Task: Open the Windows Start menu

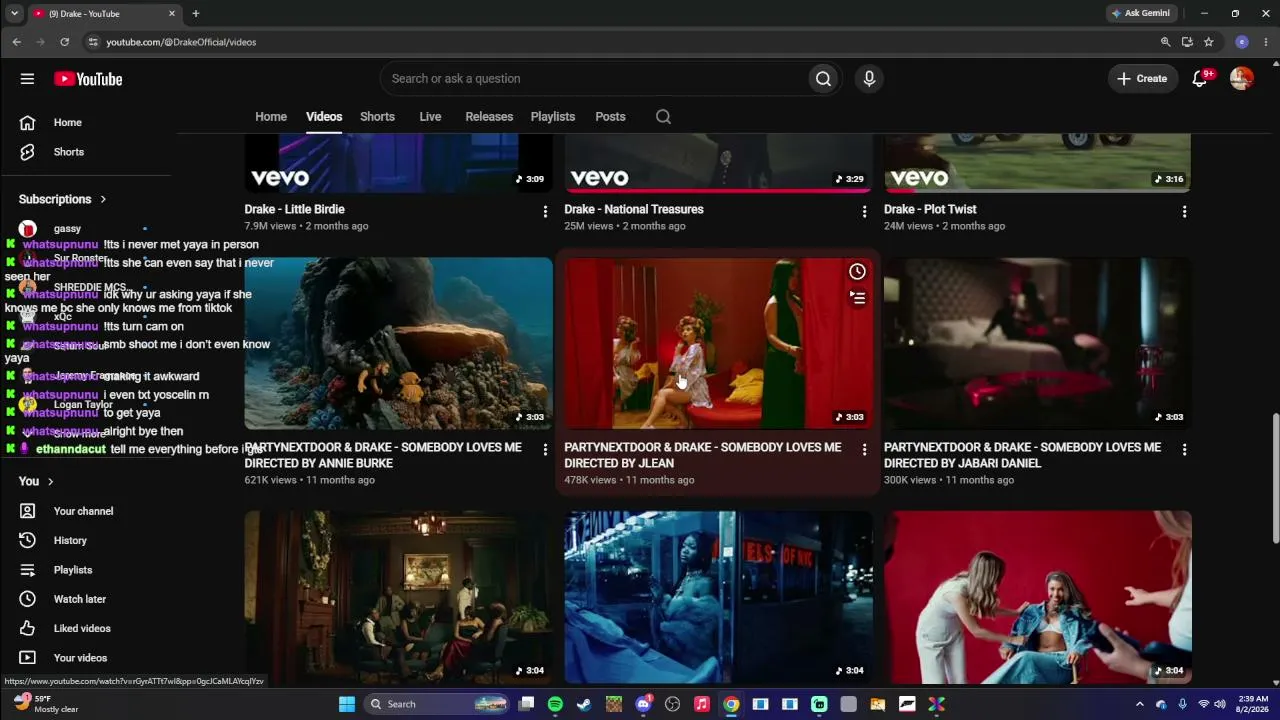Action: 346,704
